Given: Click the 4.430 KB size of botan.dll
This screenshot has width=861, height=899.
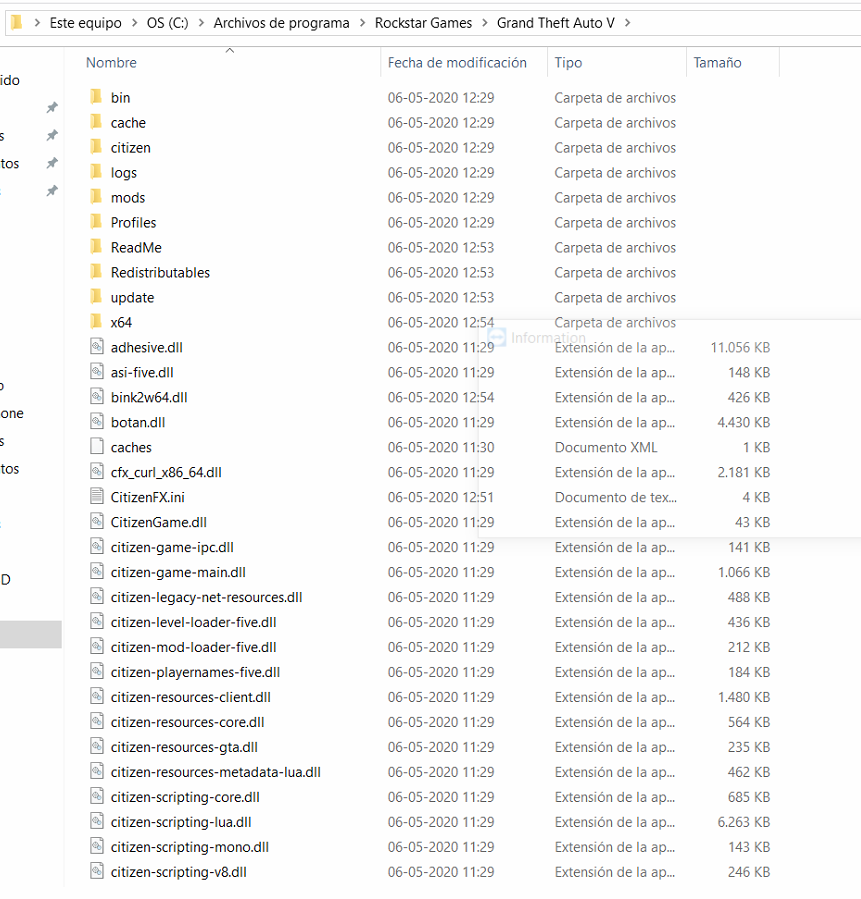Looking at the screenshot, I should click(743, 421).
